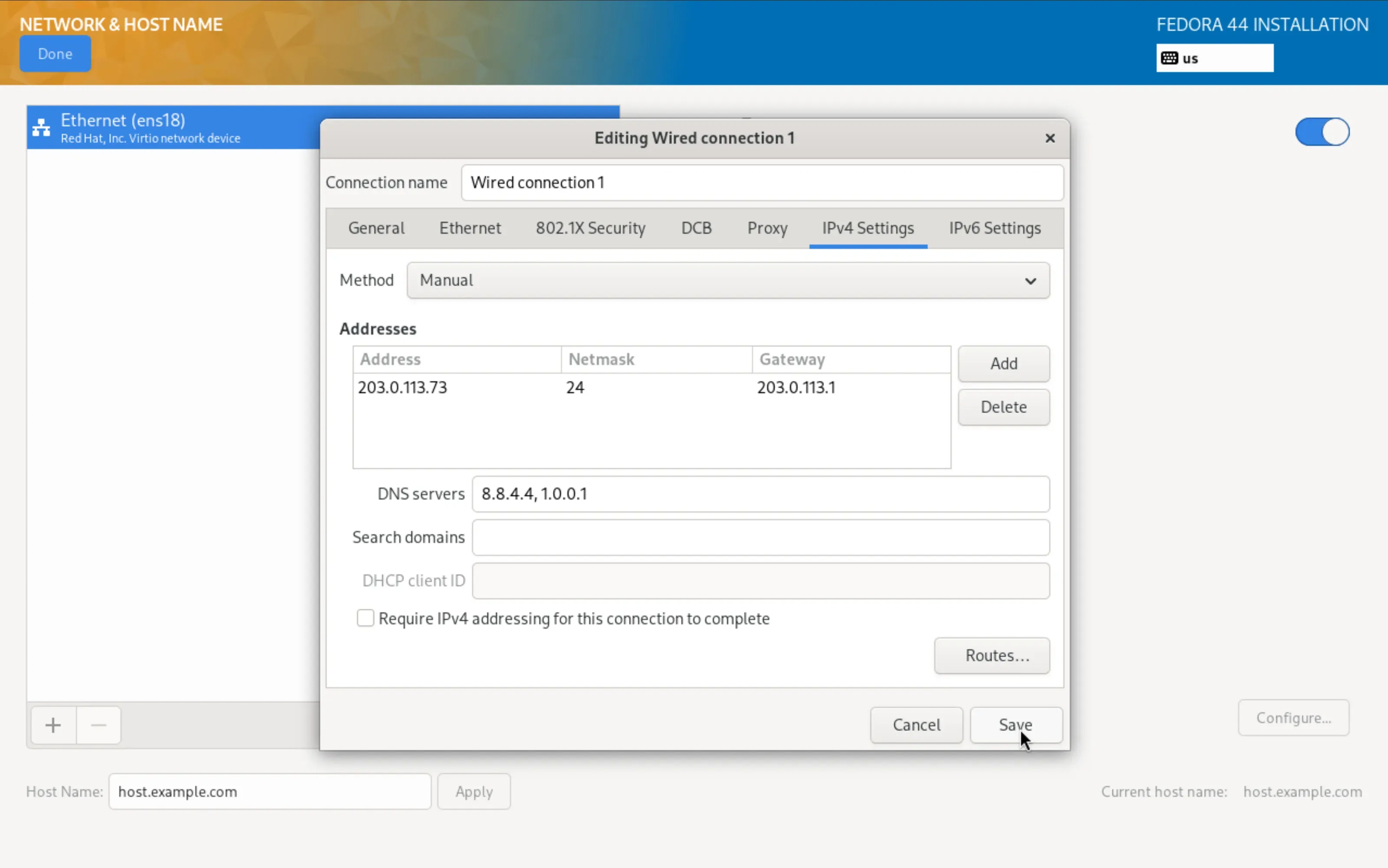Focus the Connection name field
Image resolution: width=1388 pixels, height=868 pixels.
[x=762, y=183]
